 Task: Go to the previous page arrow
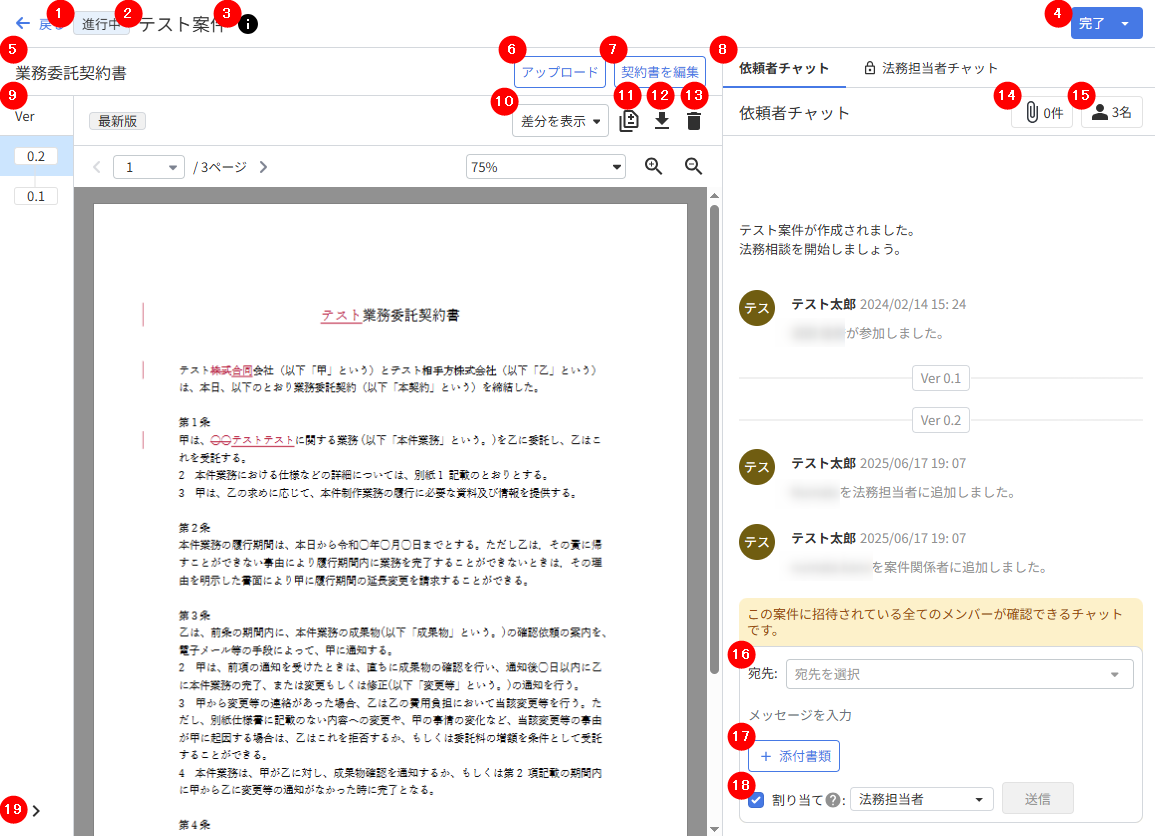pos(97,167)
